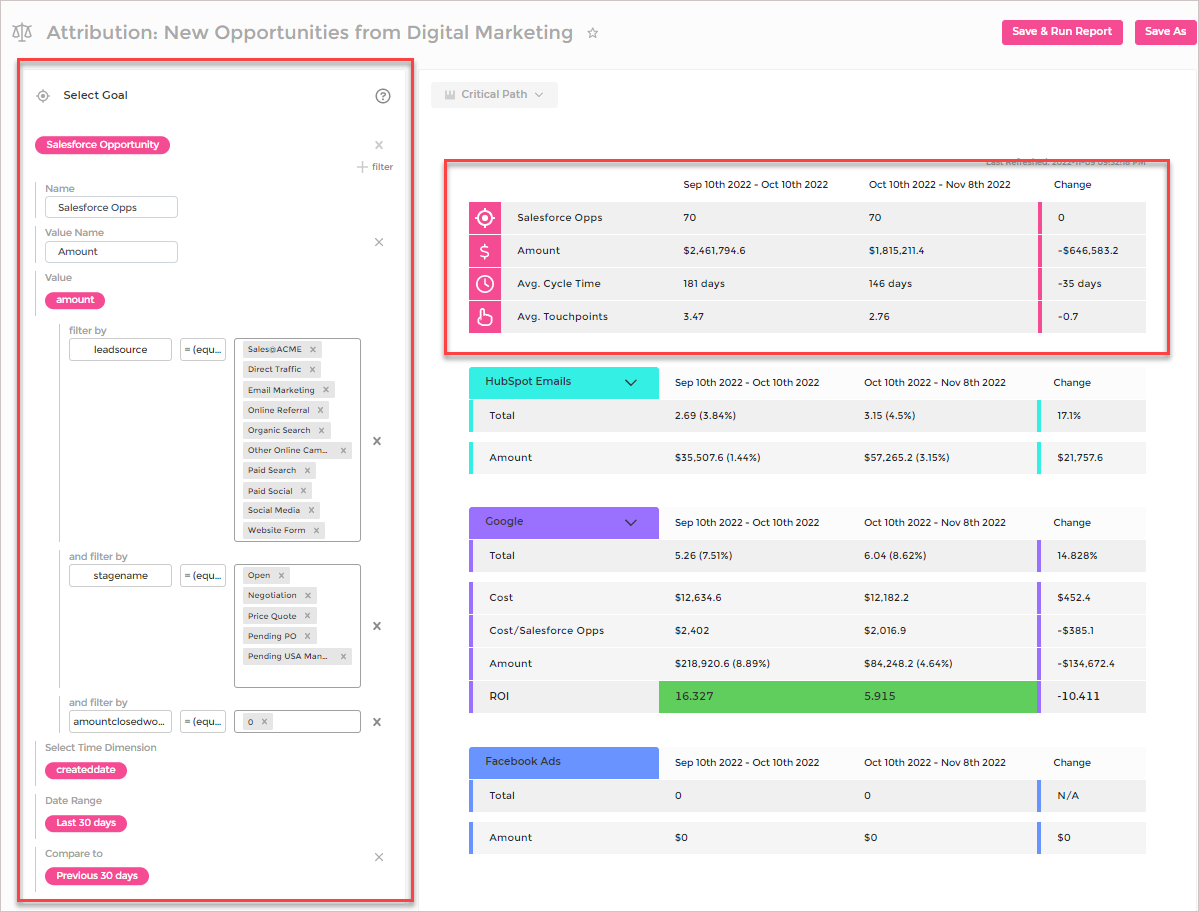Remove Pending USA Man... stage tag
1199x912 pixels.
point(343,656)
